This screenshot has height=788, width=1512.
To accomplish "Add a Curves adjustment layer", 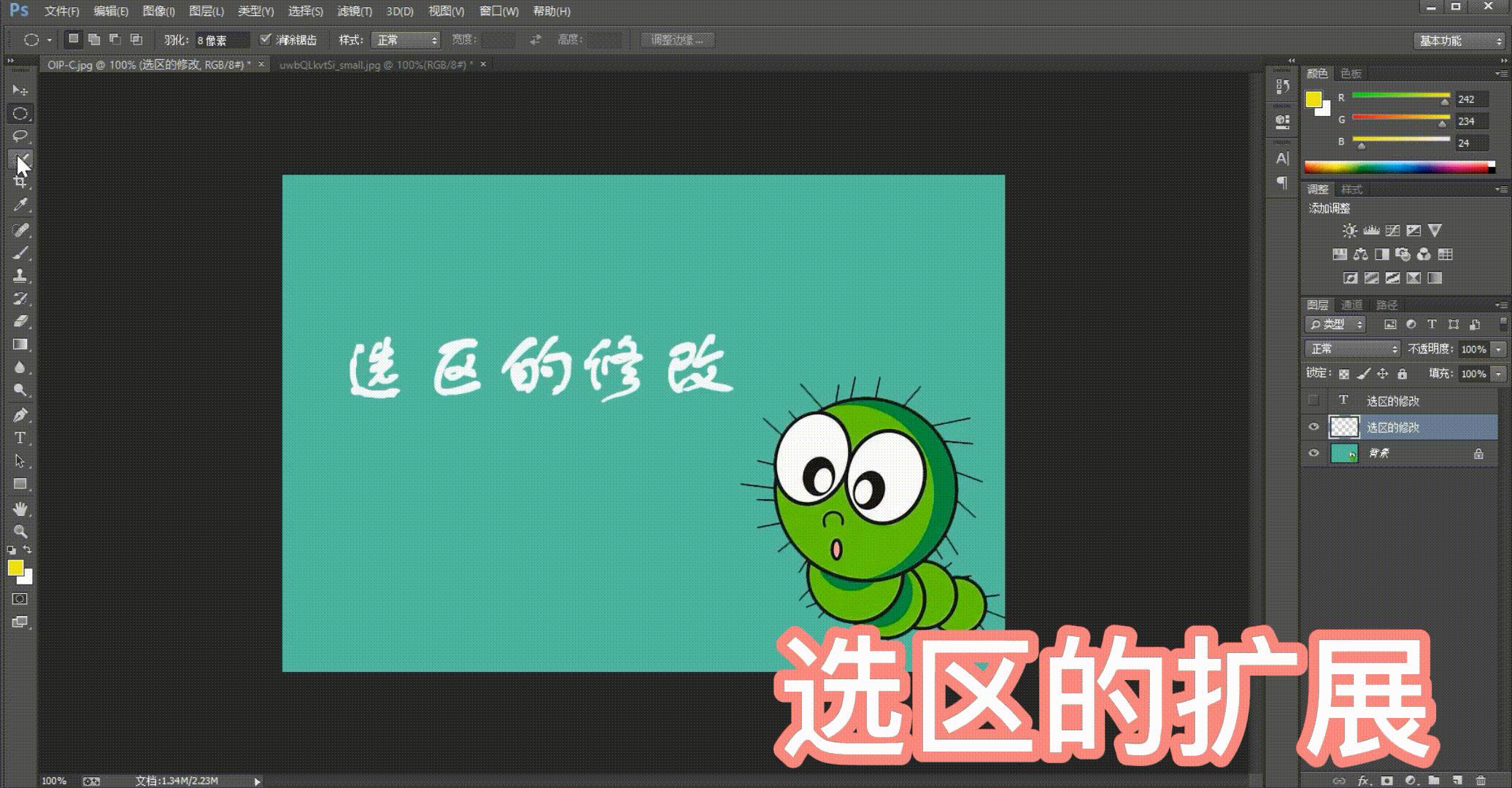I will (x=1393, y=230).
